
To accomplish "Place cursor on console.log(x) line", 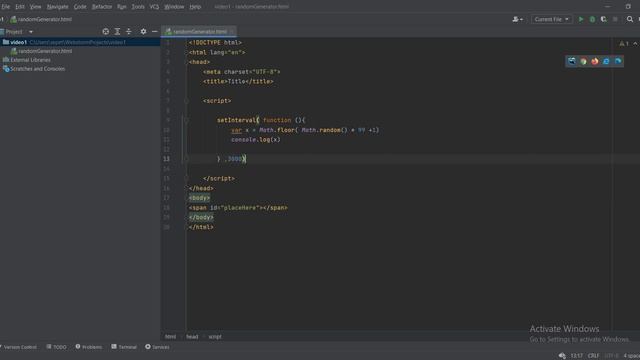I will (256, 140).
